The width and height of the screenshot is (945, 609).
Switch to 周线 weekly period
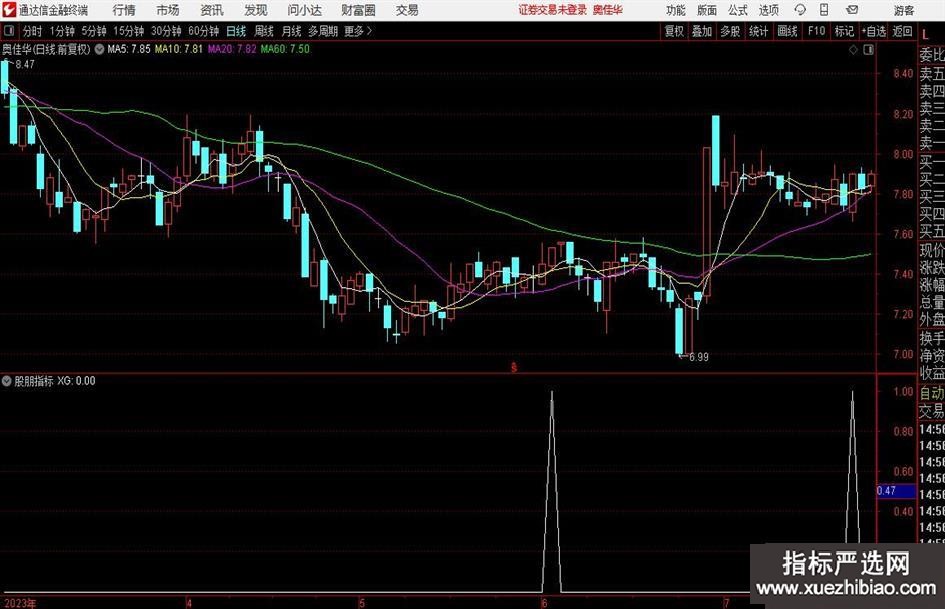(x=264, y=31)
